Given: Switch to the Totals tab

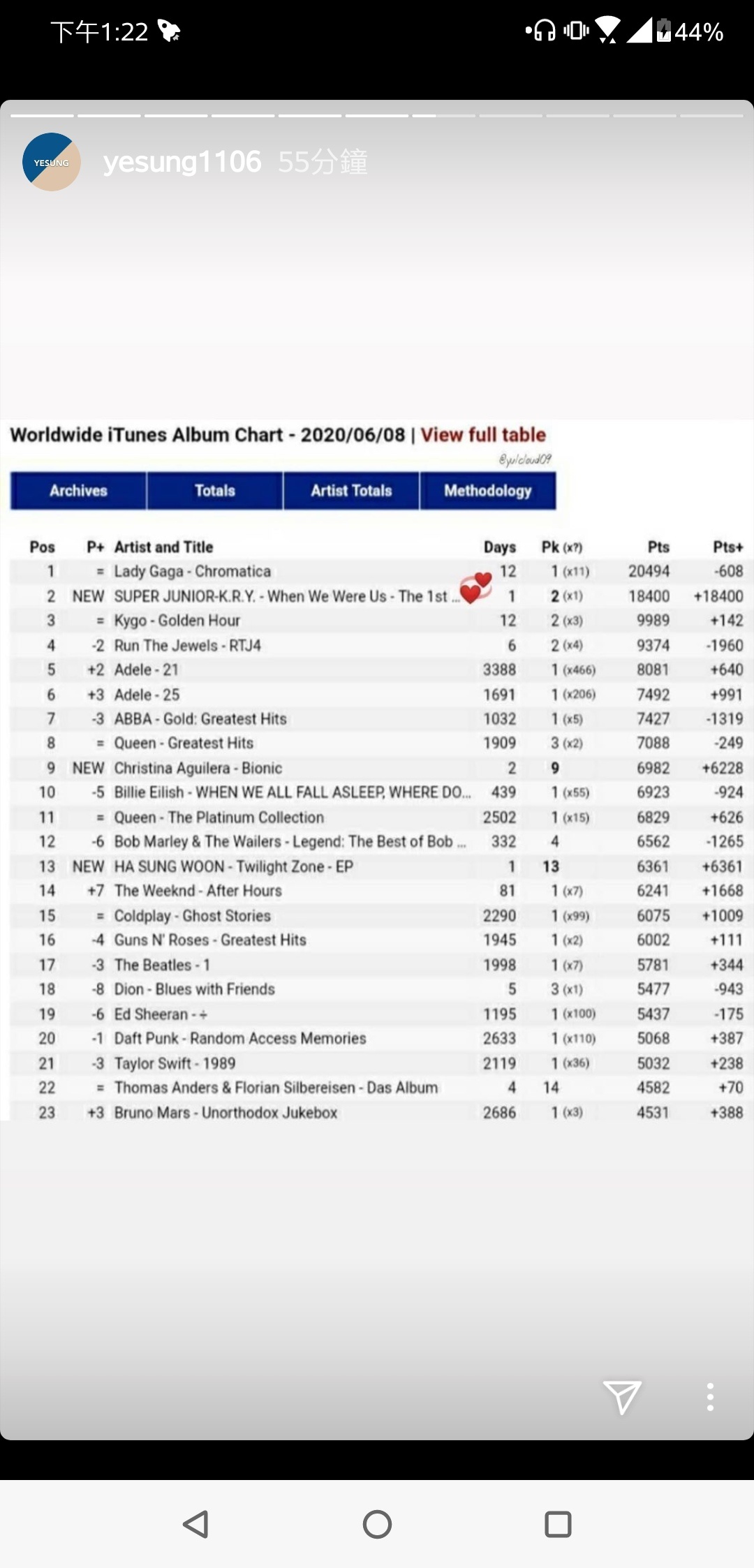Looking at the screenshot, I should tap(215, 491).
